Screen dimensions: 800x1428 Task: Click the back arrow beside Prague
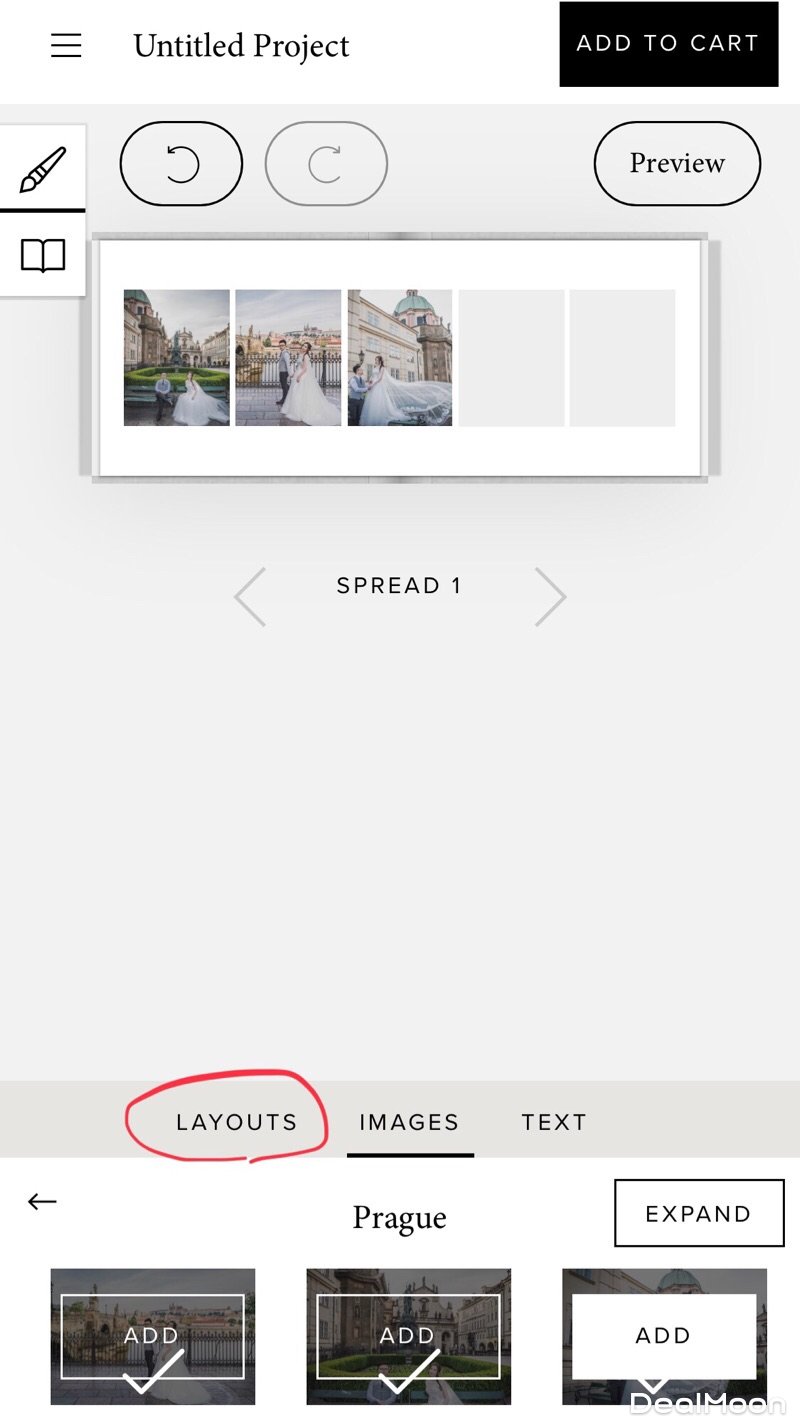(x=42, y=1202)
